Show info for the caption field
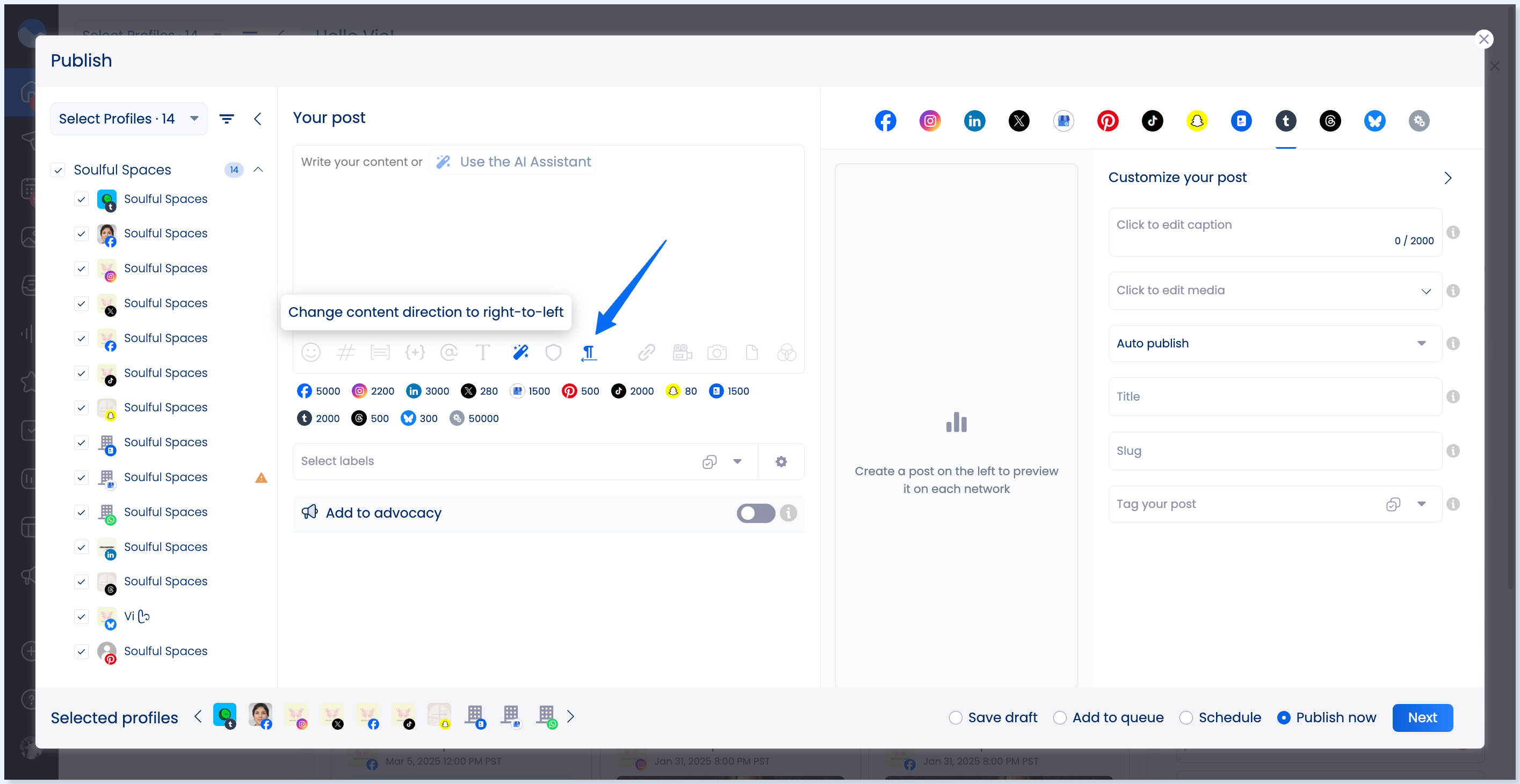 tap(1453, 232)
